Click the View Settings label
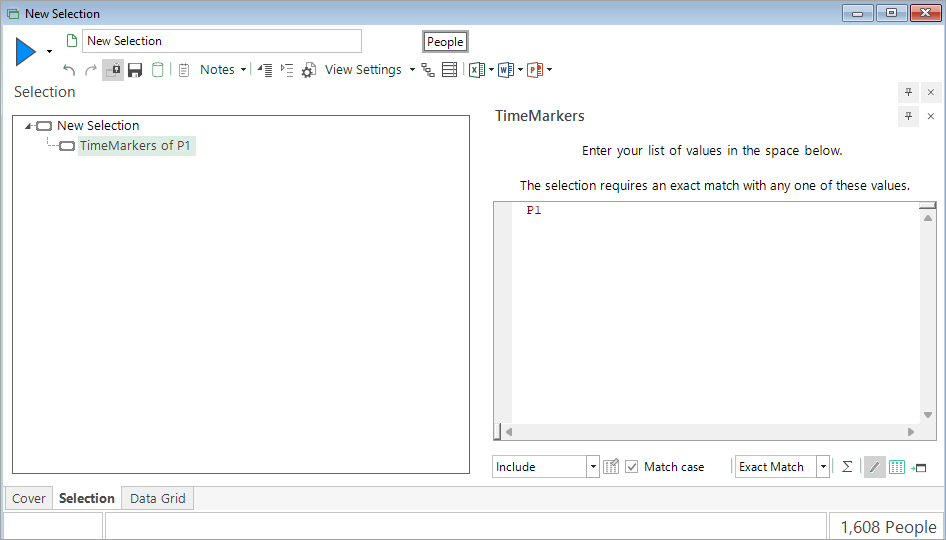 [x=363, y=70]
